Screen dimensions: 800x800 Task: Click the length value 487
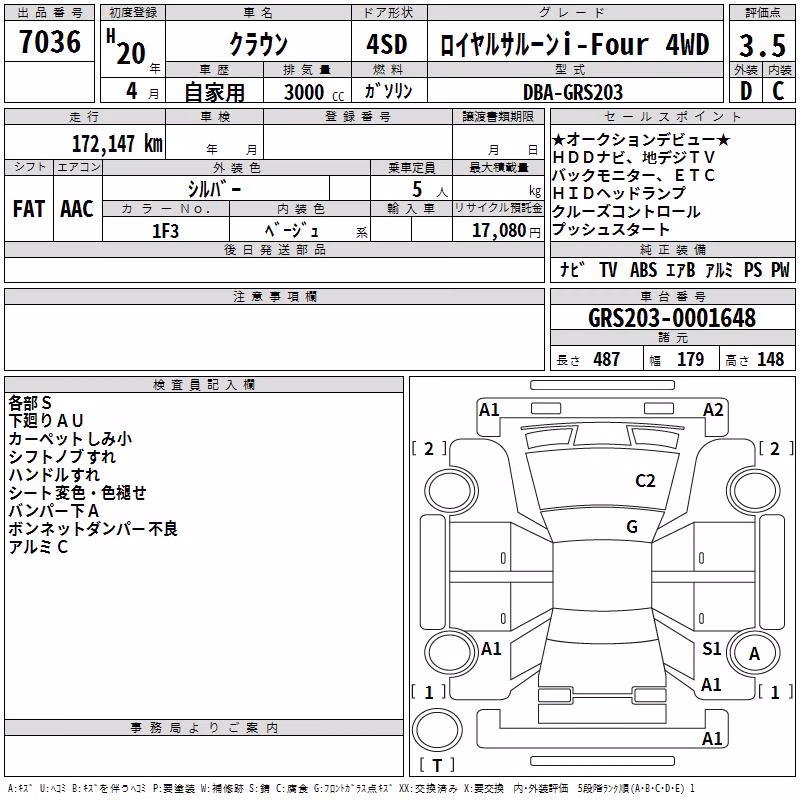click(607, 359)
